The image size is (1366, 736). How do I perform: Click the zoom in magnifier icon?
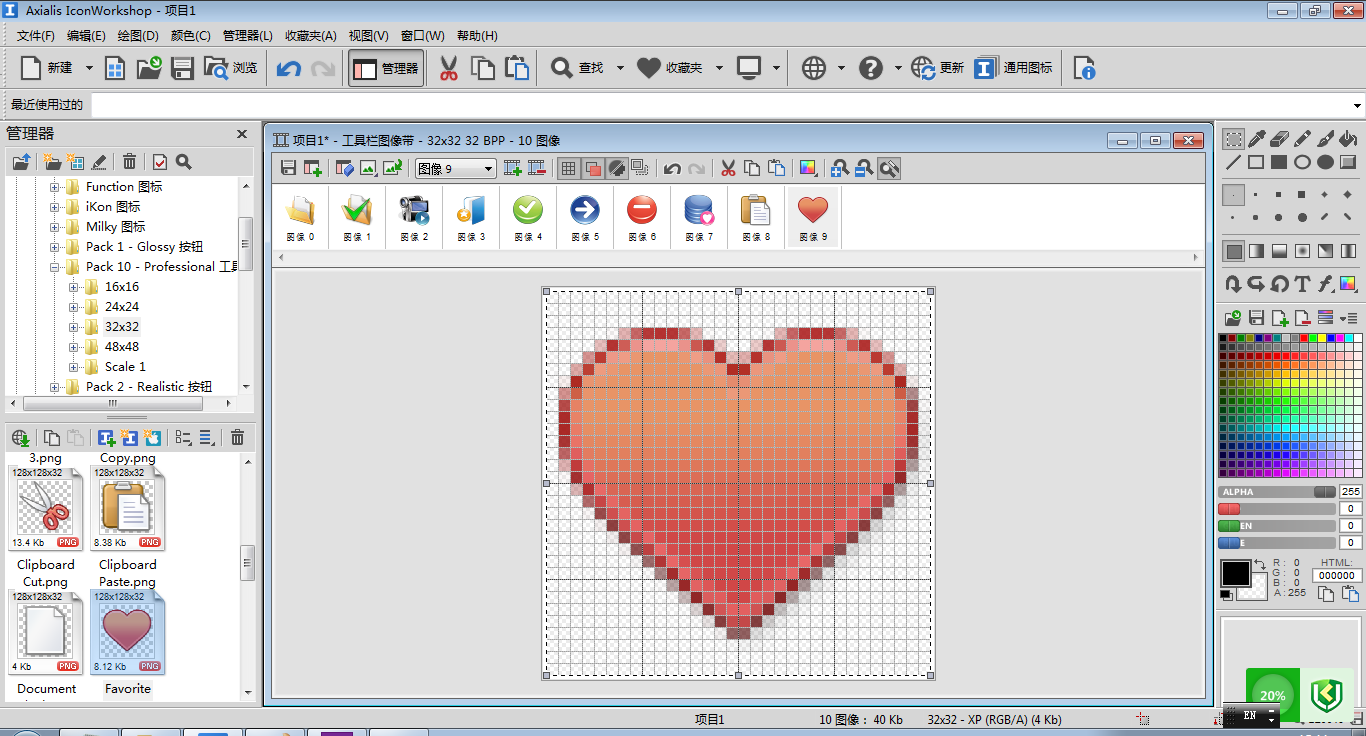pyautogui.click(x=839, y=168)
